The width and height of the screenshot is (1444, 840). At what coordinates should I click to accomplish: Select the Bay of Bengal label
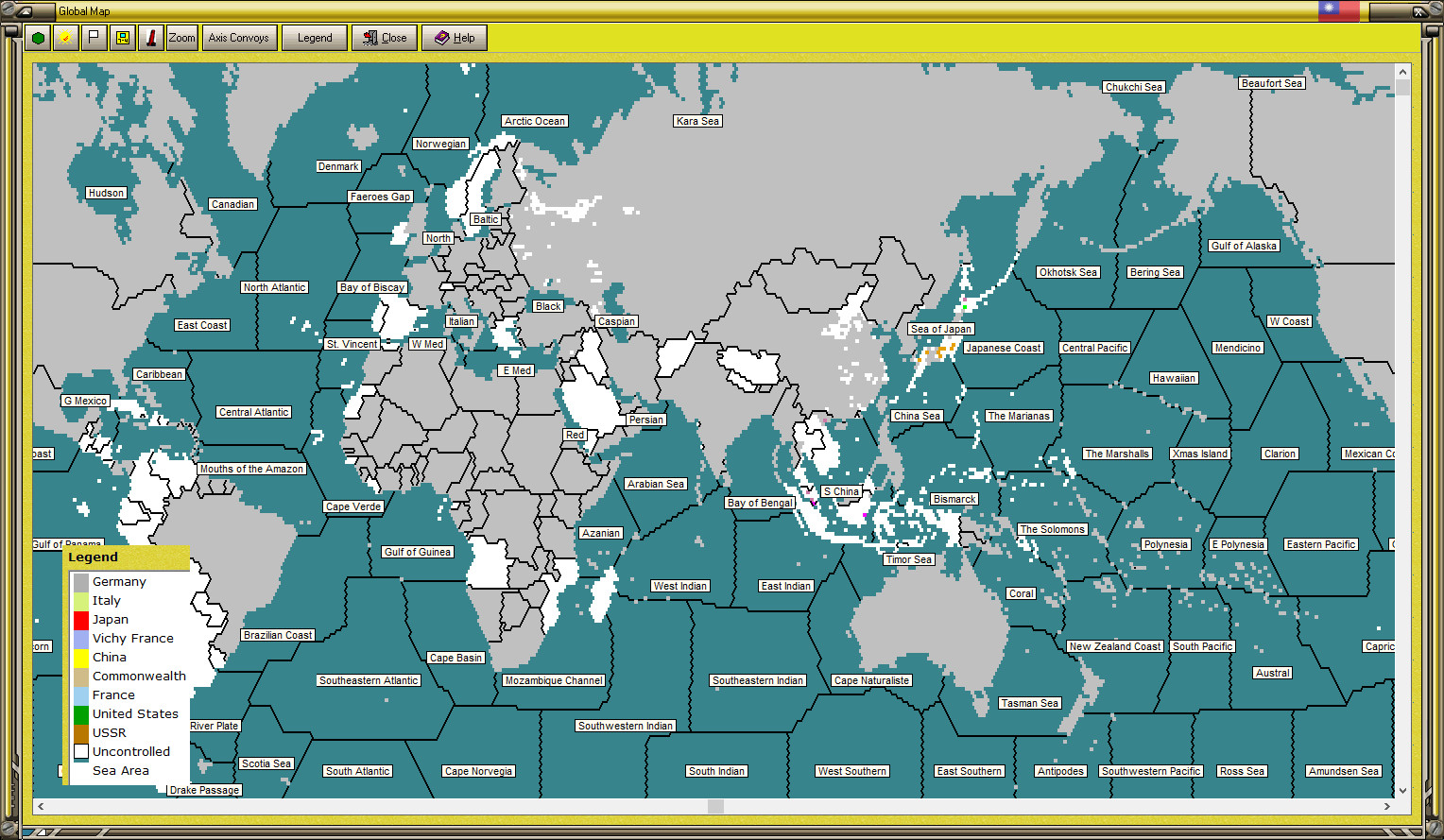pos(761,503)
